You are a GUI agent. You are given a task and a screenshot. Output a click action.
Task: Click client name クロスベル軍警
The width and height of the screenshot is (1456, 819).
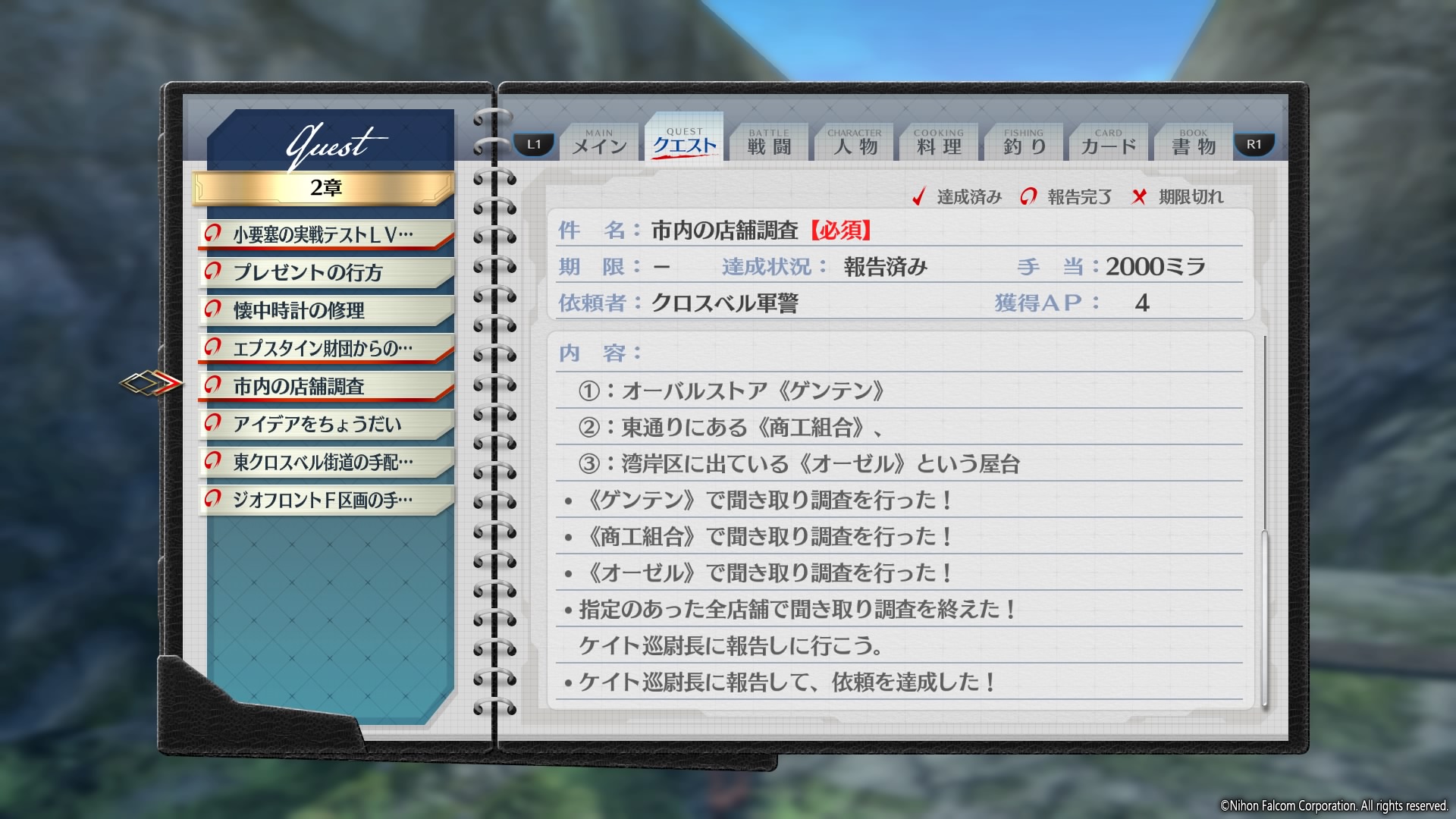(x=724, y=303)
